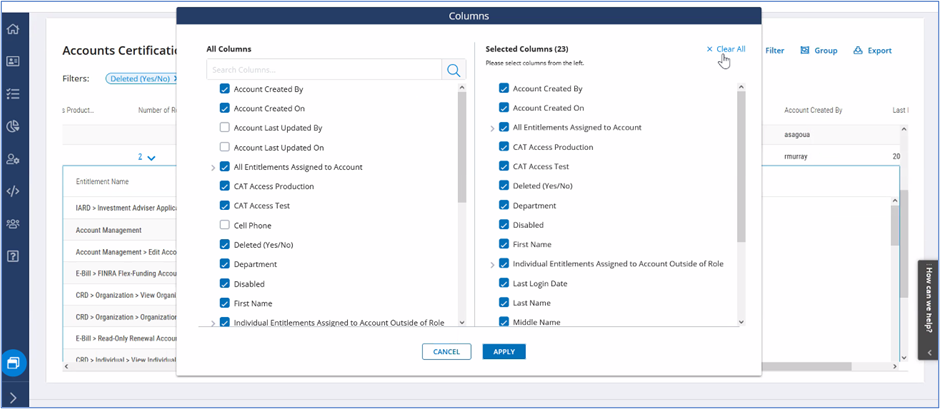Click the Export icon button
This screenshot has width=940, height=409.
(872, 50)
